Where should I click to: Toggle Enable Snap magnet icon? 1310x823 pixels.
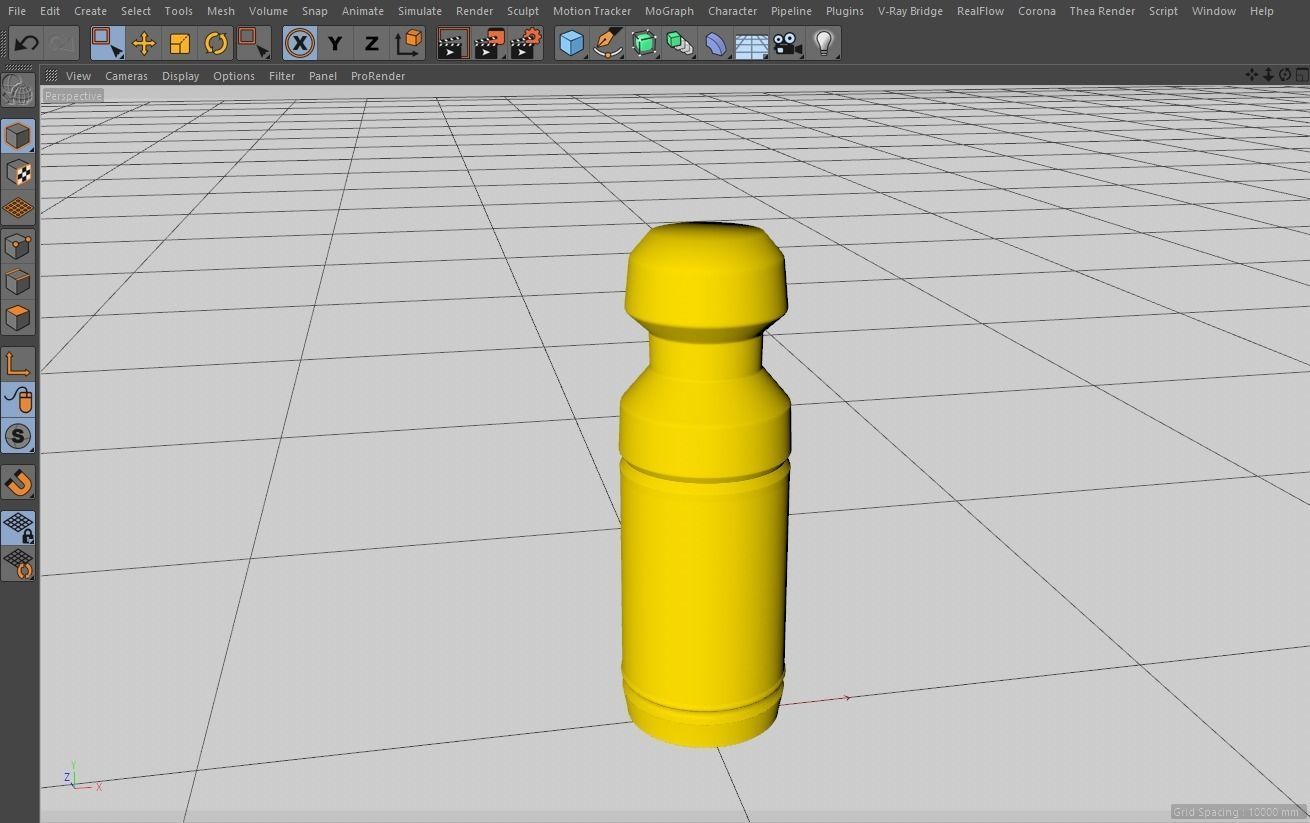(x=18, y=482)
